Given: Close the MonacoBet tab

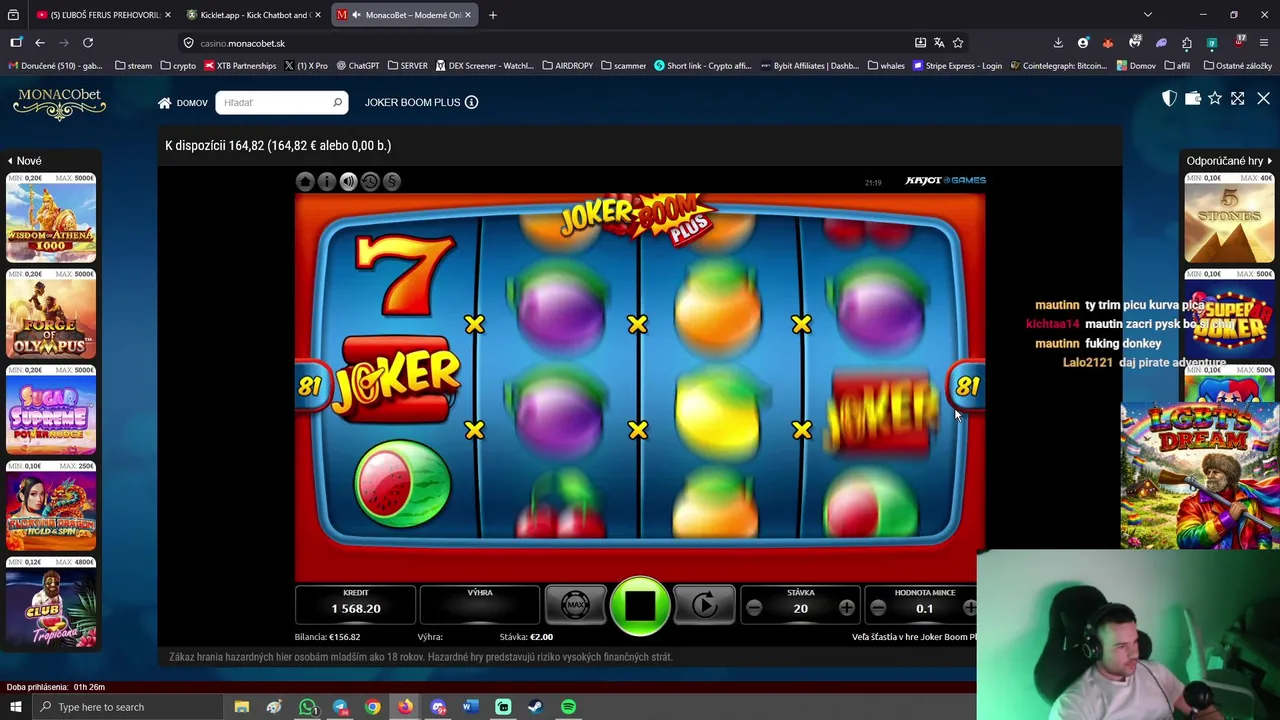Looking at the screenshot, I should (467, 15).
